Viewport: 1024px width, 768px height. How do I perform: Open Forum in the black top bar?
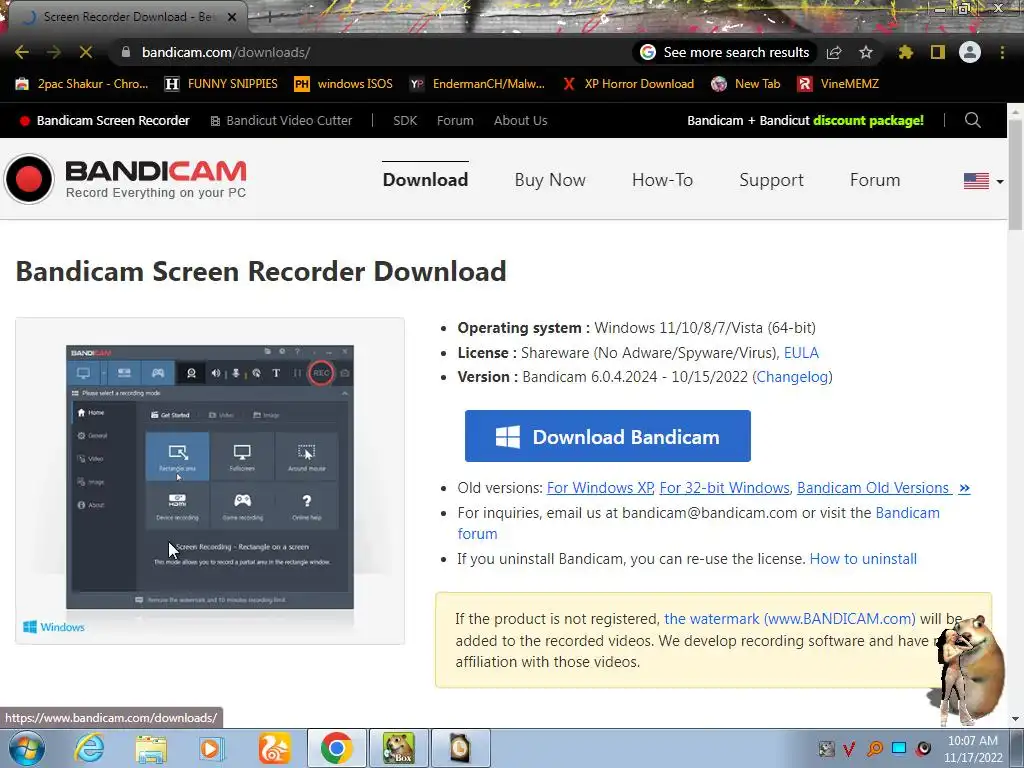(455, 120)
